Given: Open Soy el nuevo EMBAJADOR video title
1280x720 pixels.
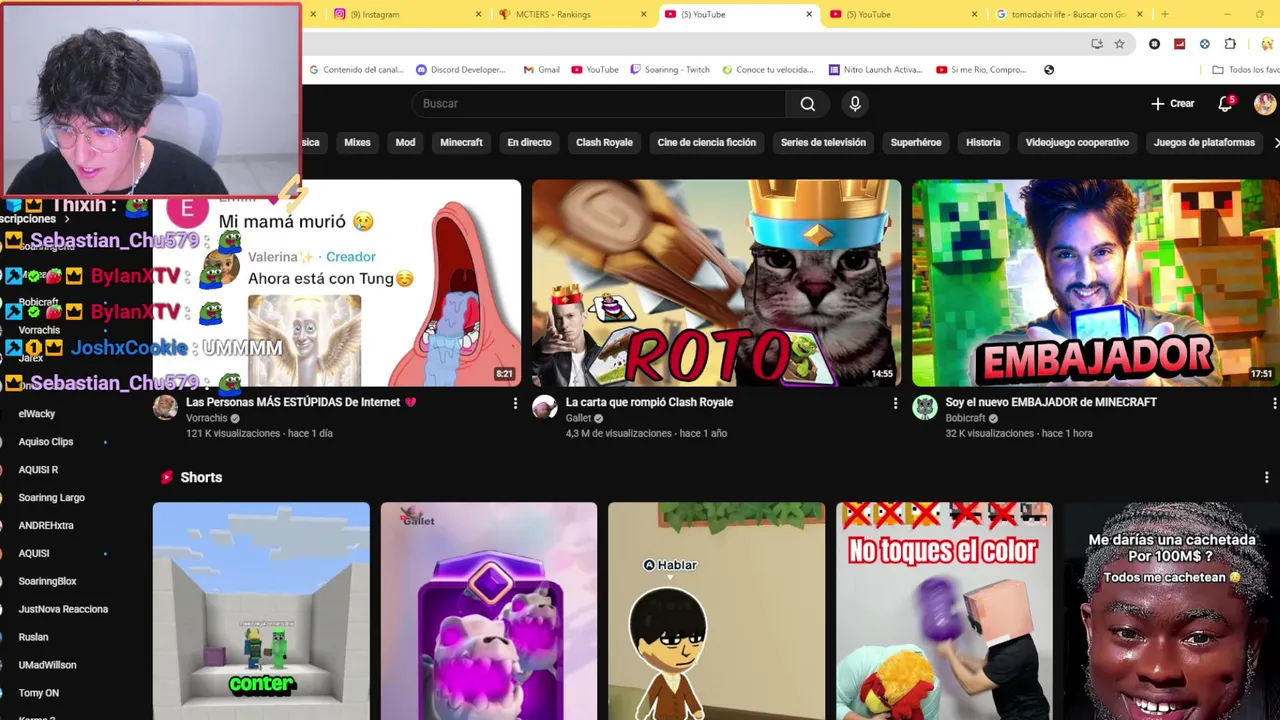Looking at the screenshot, I should (1051, 402).
